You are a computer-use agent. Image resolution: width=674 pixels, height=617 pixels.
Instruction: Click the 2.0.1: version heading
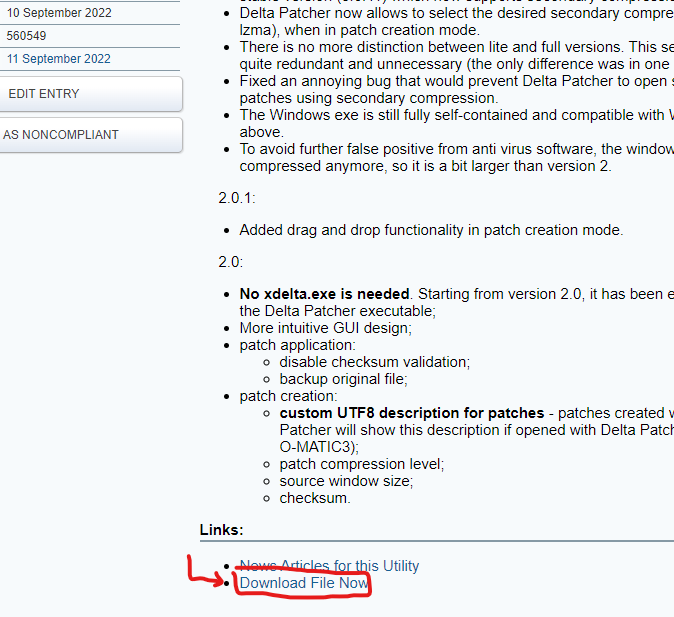click(x=237, y=198)
